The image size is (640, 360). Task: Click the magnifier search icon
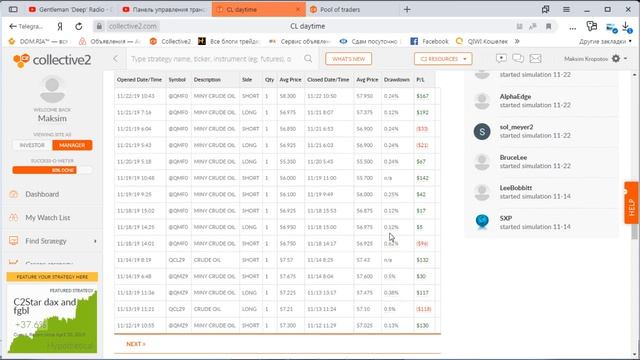click(308, 59)
